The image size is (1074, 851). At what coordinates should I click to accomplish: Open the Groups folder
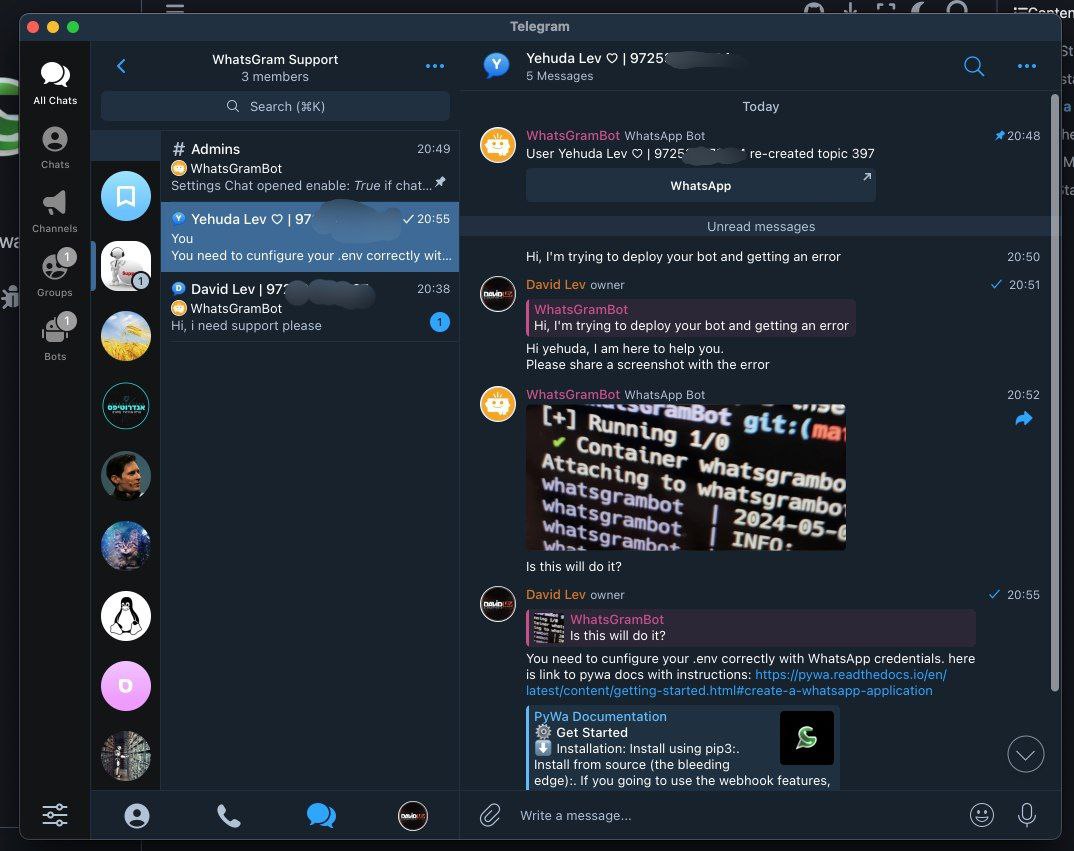(55, 274)
